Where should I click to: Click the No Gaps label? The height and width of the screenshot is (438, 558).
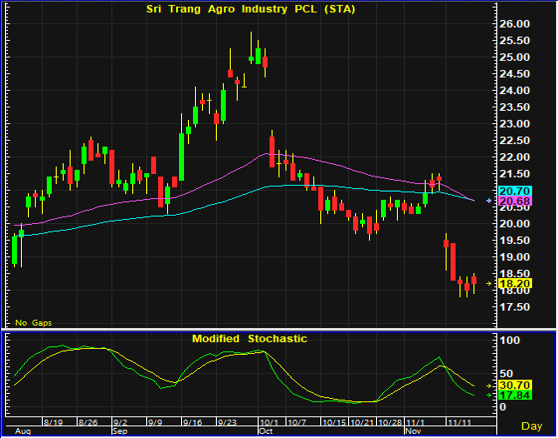point(33,323)
